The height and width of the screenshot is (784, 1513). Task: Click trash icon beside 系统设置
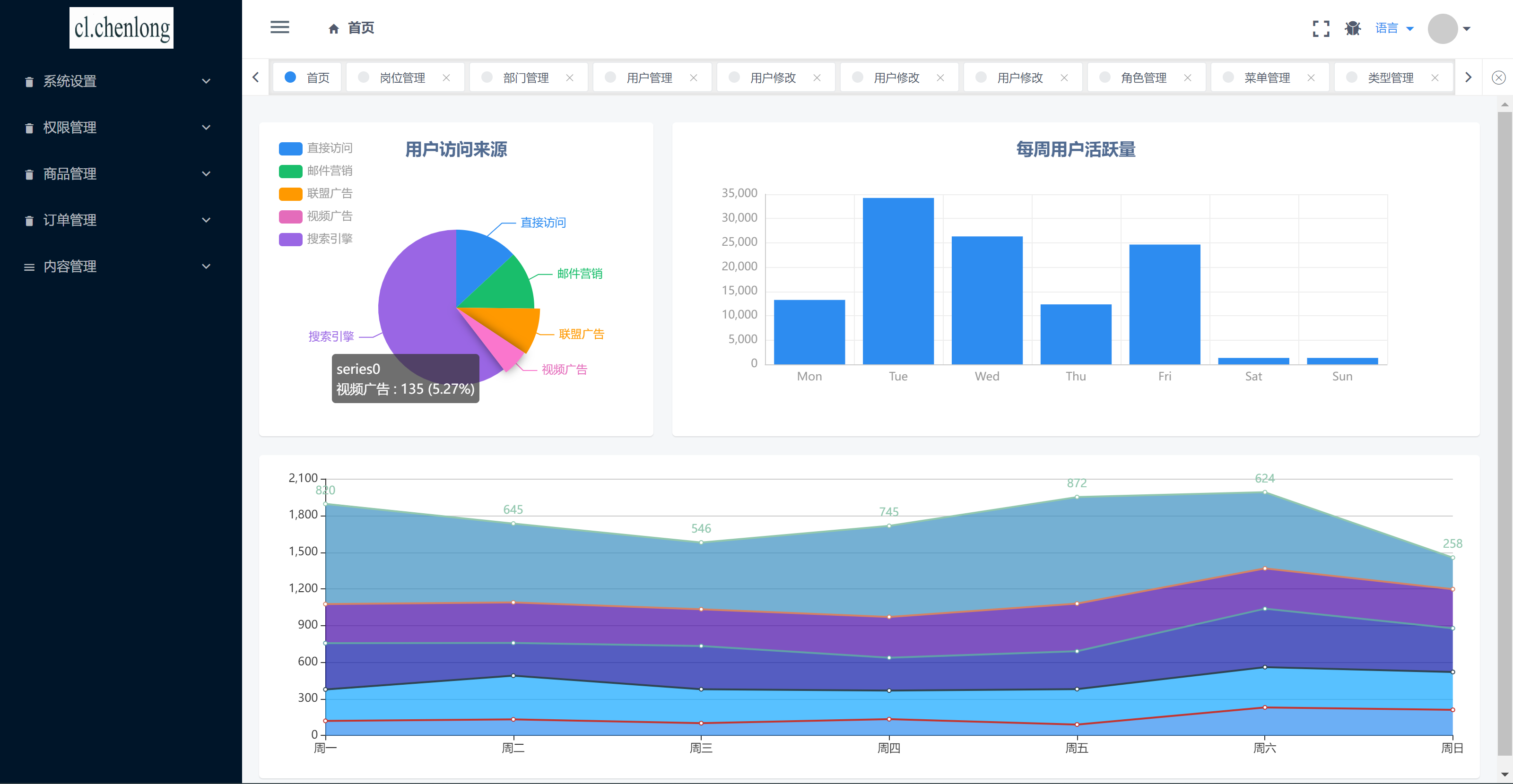pos(29,82)
